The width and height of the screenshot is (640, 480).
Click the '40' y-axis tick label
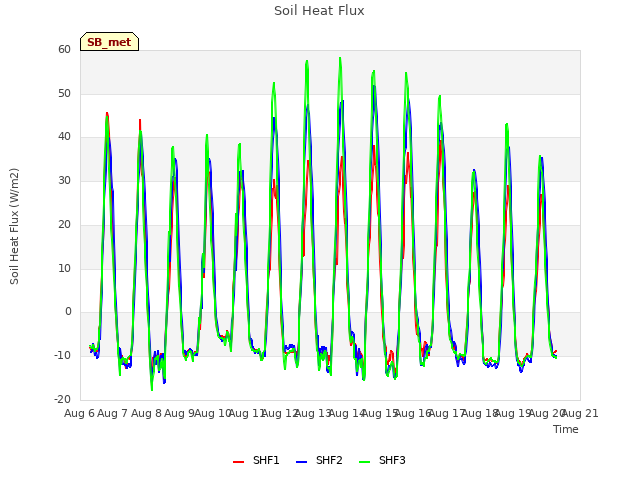point(64,137)
